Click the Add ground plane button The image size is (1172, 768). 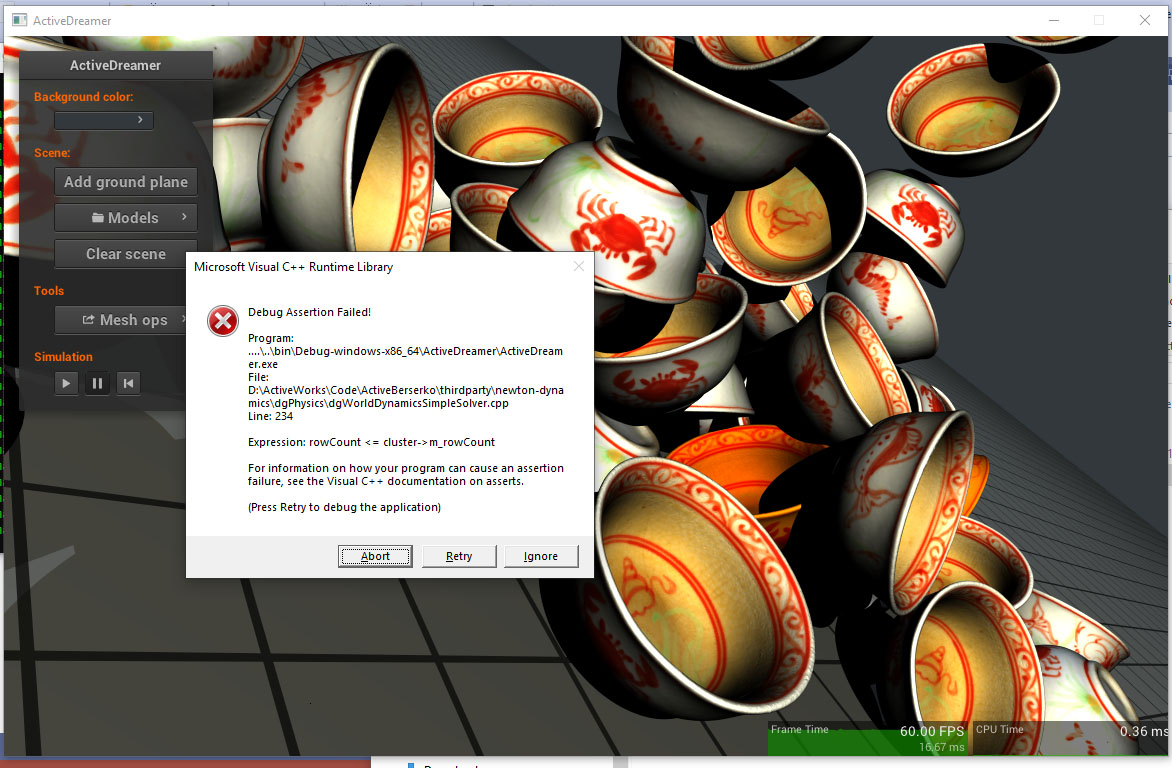tap(125, 182)
